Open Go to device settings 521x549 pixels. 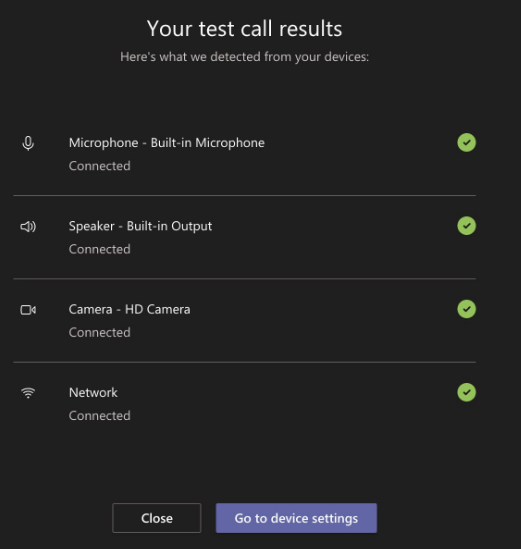click(296, 518)
